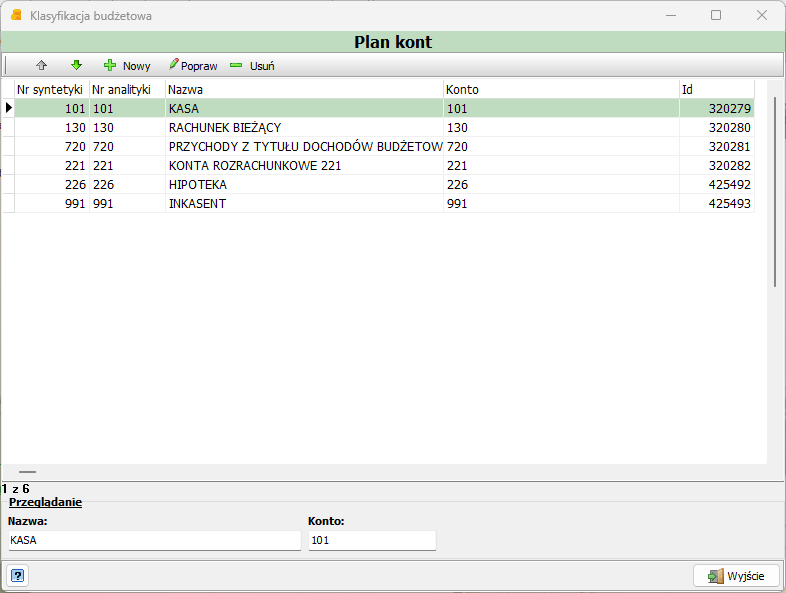Screen dimensions: 786x593
Task: Click row indicator arrow for KASA row
Action: [9, 108]
